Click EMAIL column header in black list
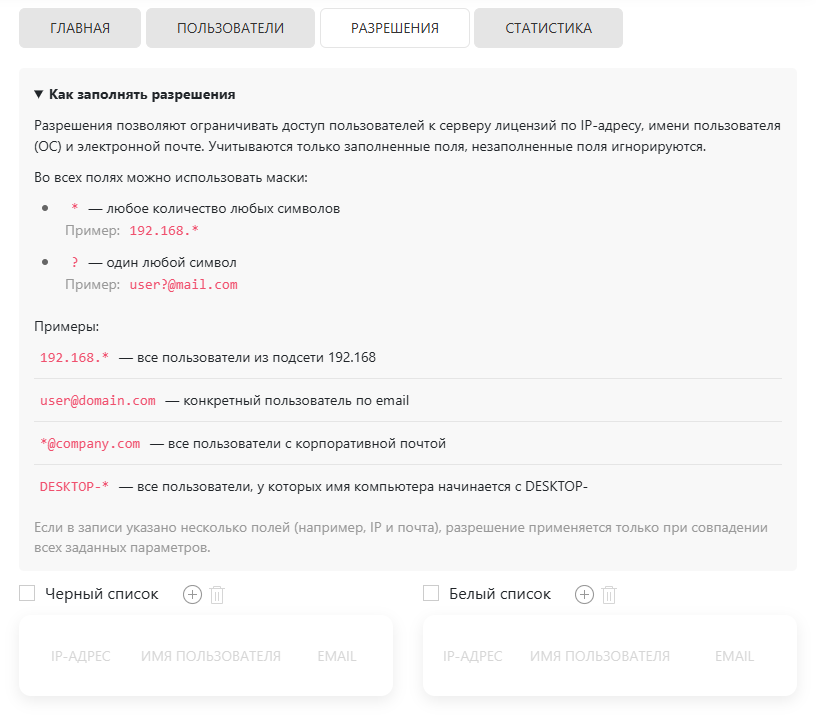 [x=337, y=657]
